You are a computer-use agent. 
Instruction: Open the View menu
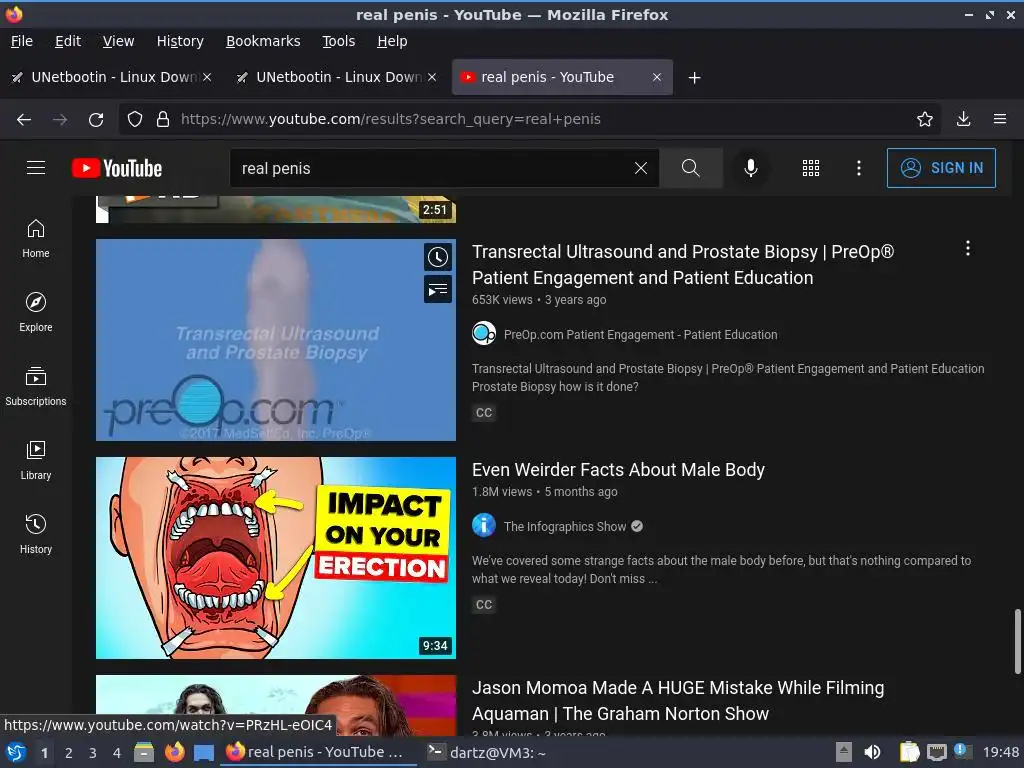click(118, 41)
